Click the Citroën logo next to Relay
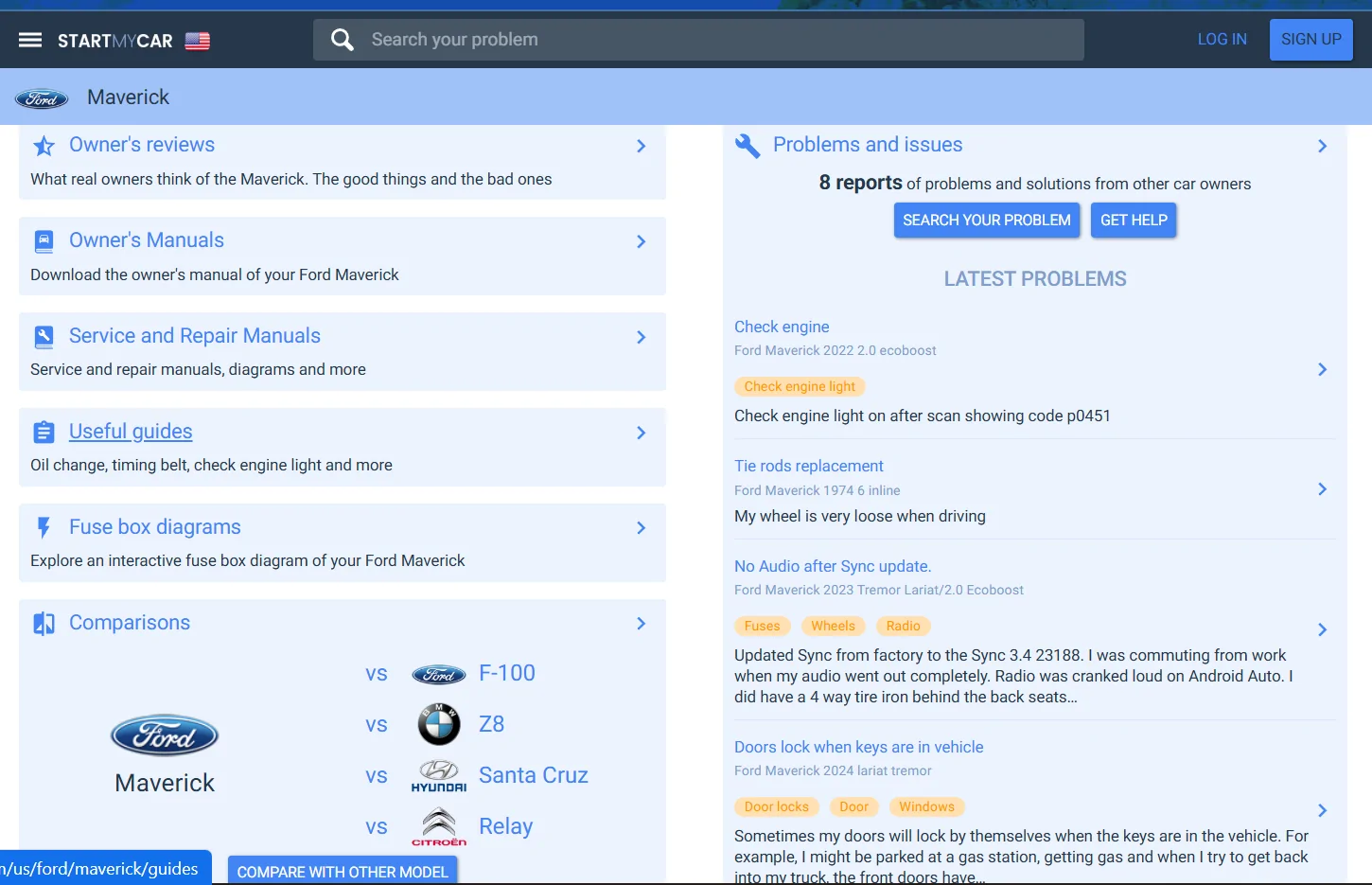Screen dimensions: 1372x885 [x=439, y=827]
